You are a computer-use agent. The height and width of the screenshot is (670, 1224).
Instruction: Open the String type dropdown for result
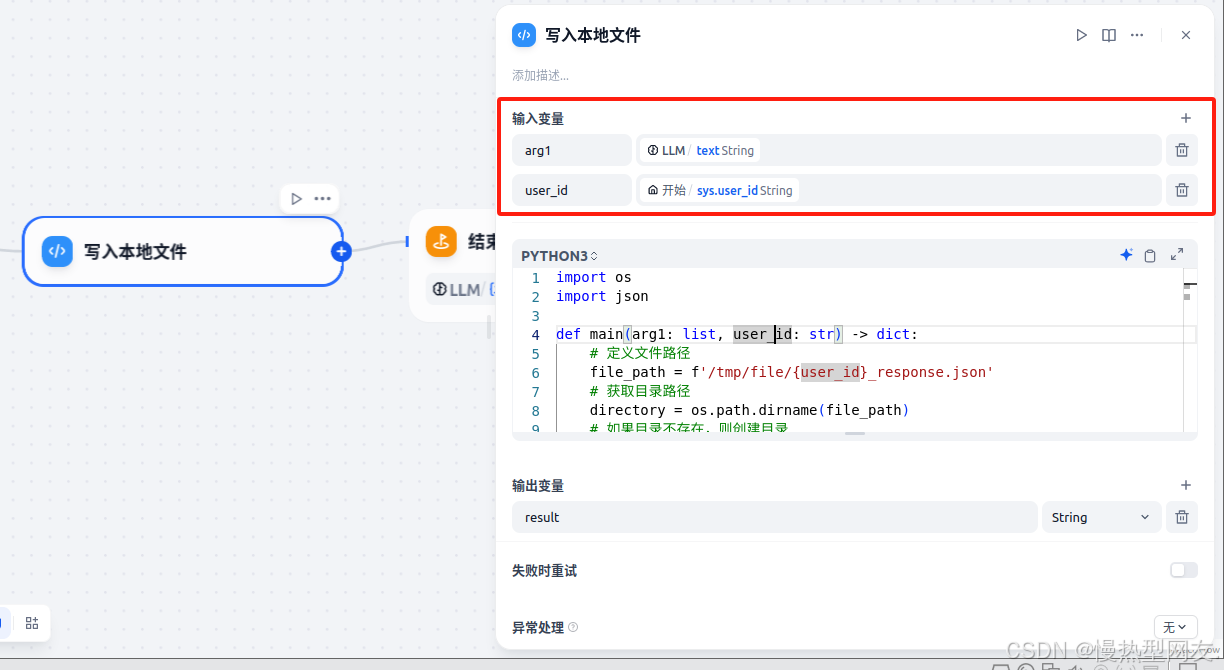click(x=1101, y=517)
